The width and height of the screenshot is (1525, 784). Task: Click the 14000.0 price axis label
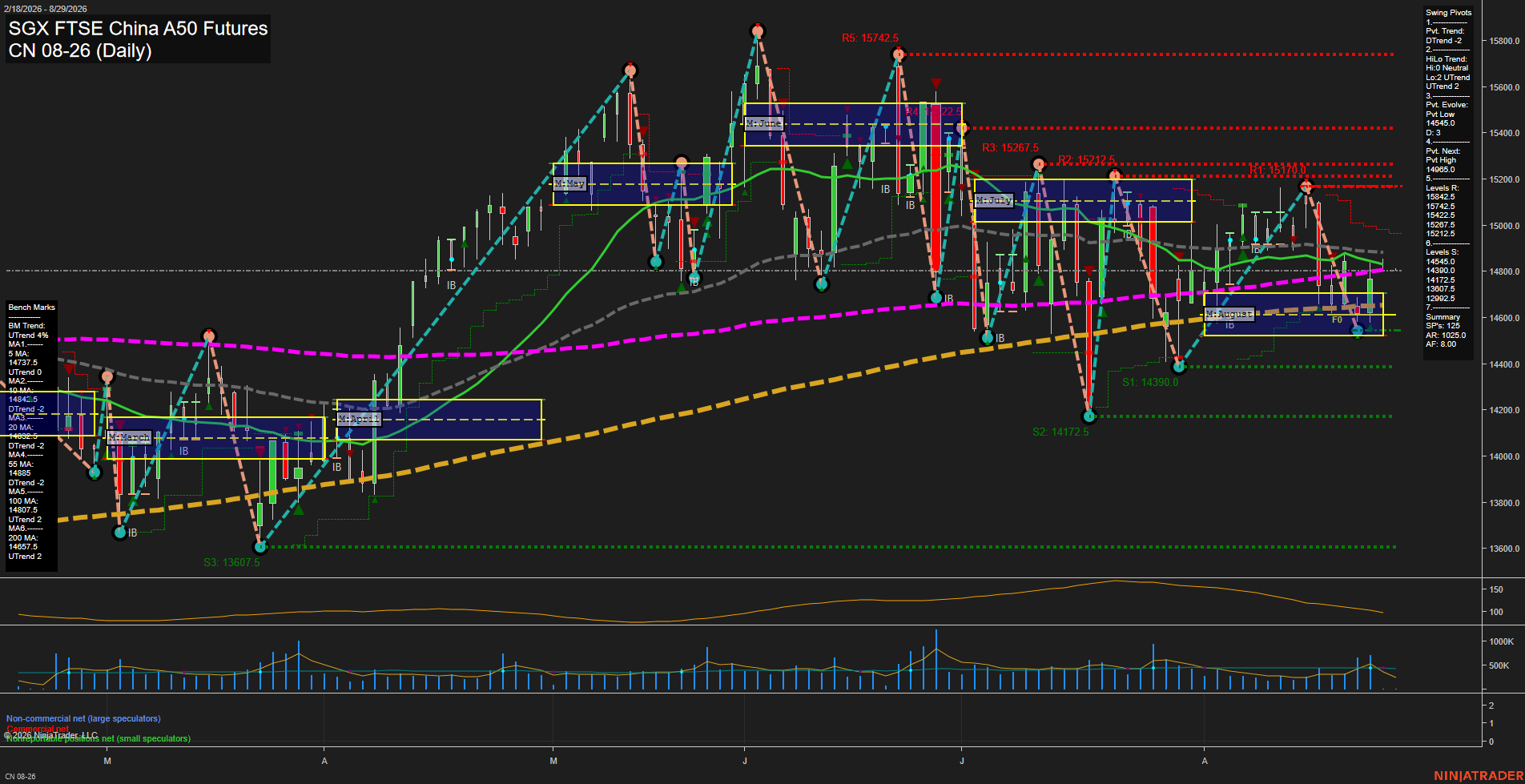click(1503, 456)
